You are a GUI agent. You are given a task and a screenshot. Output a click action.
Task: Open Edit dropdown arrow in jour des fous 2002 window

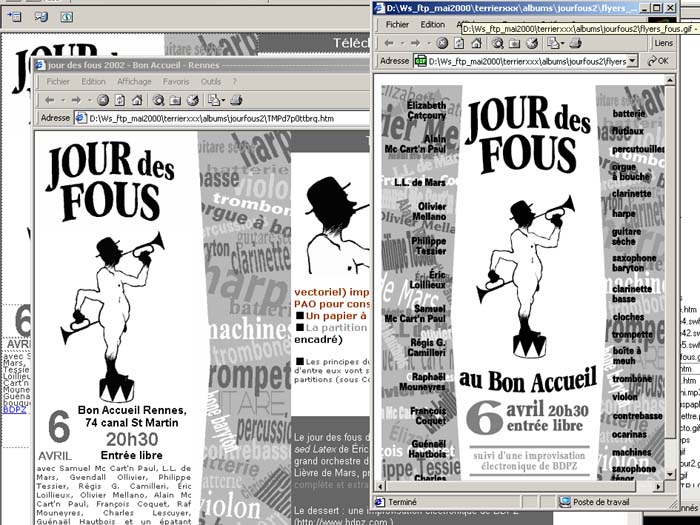tap(223, 101)
